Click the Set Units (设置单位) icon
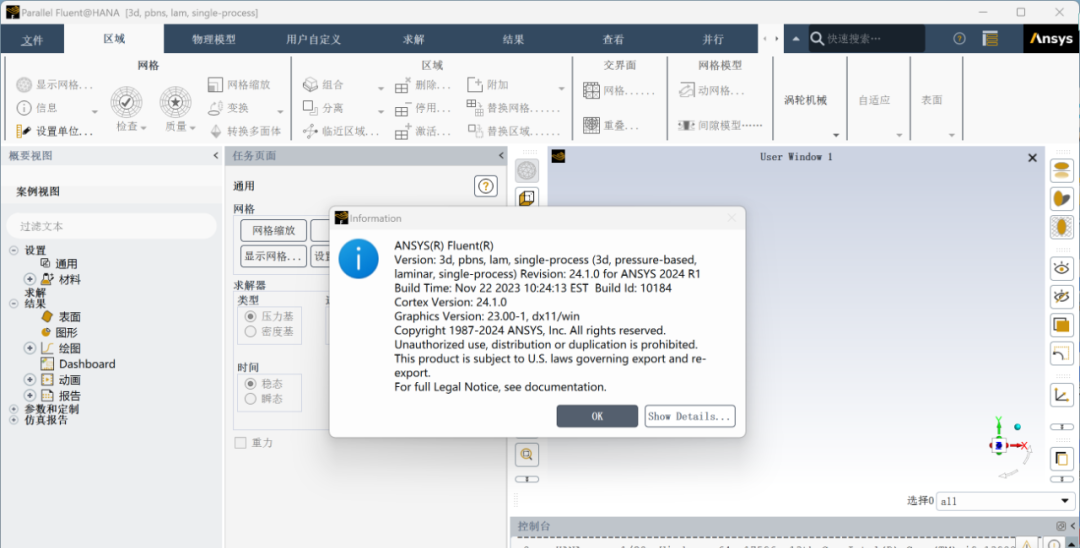Screen dimensions: 1080x548 point(23,131)
